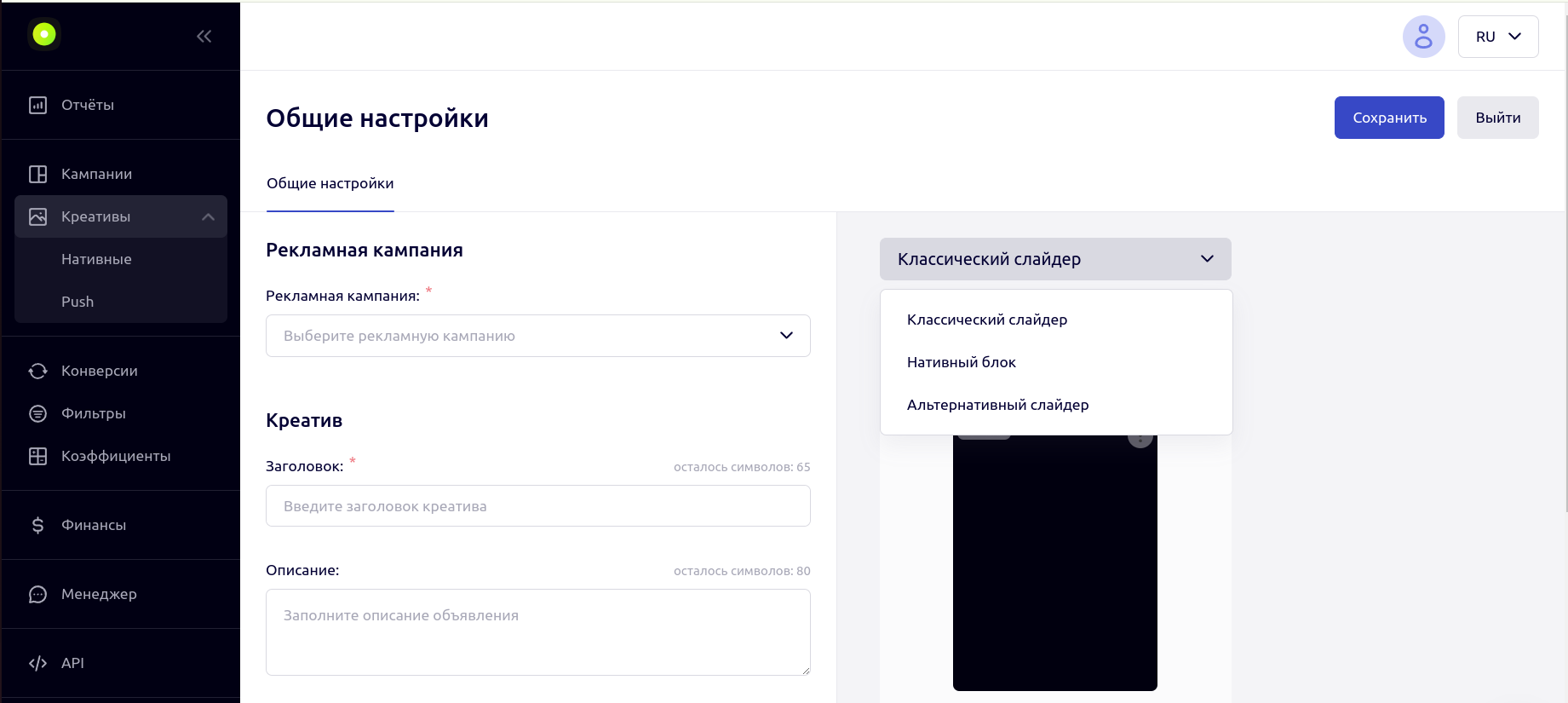Collapse the Креативы submenu chevron

pyautogui.click(x=208, y=216)
